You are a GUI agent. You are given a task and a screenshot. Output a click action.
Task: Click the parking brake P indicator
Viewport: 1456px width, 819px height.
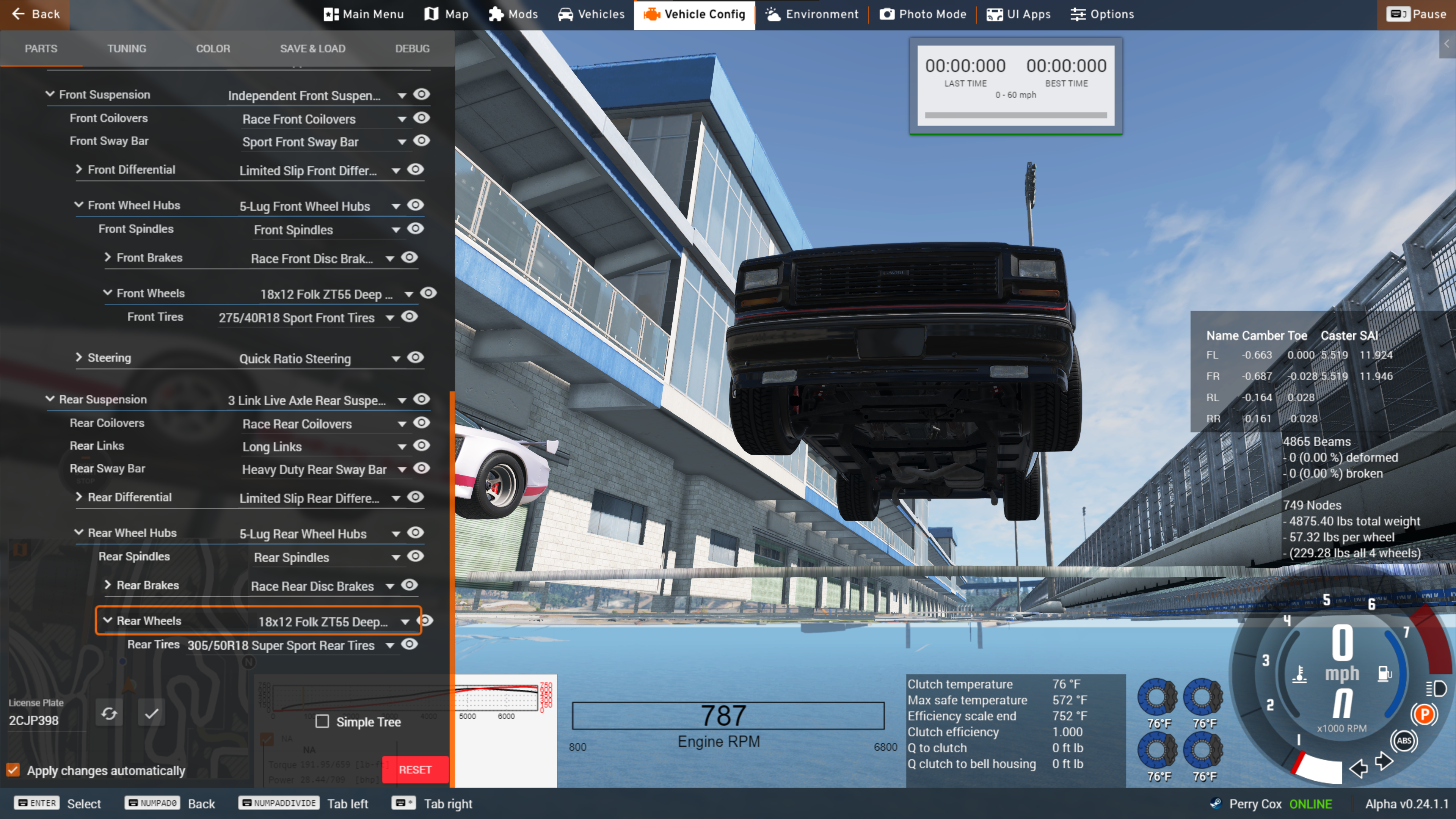tap(1425, 714)
